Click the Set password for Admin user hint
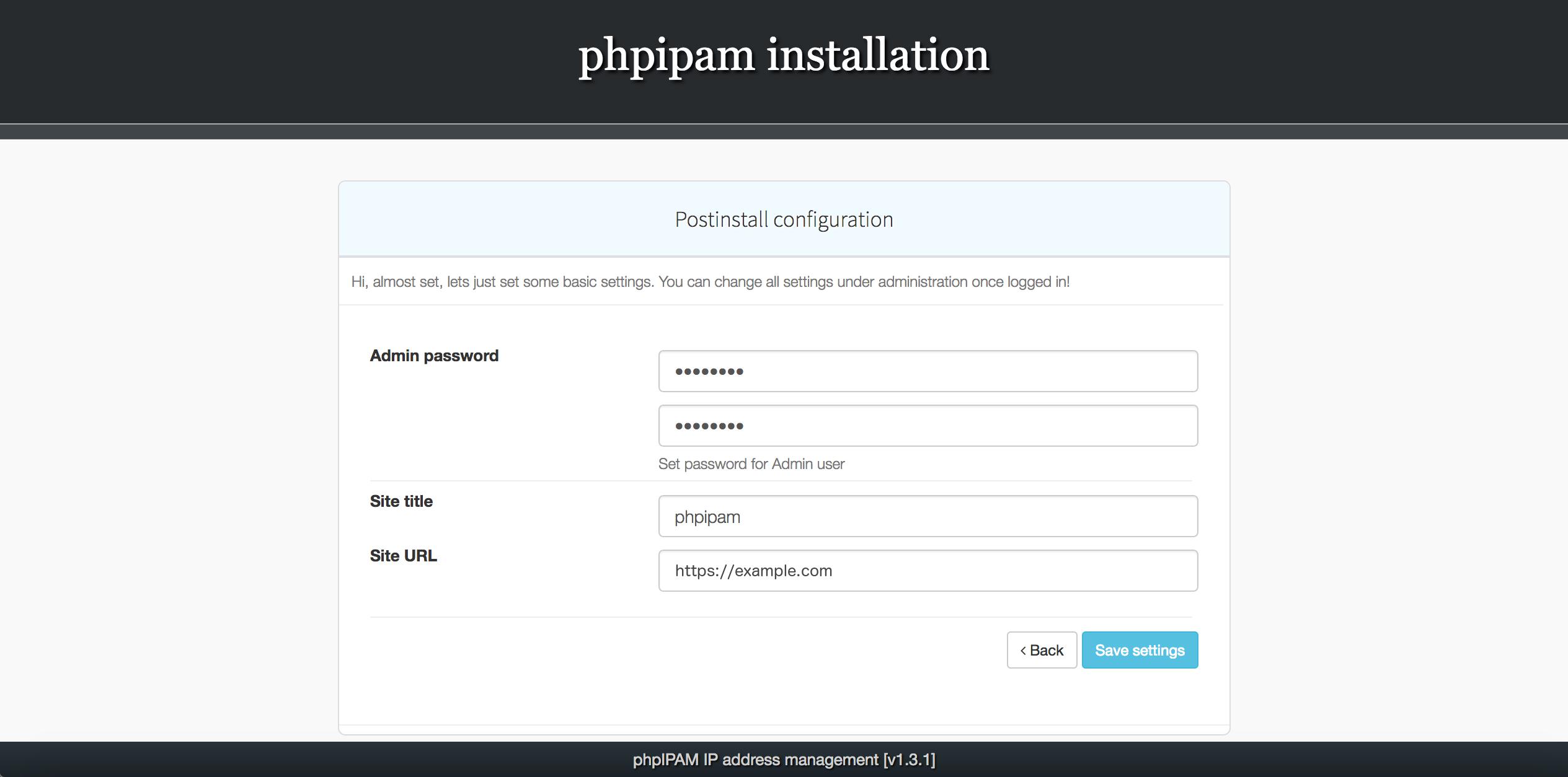Image resolution: width=1568 pixels, height=777 pixels. click(x=751, y=463)
